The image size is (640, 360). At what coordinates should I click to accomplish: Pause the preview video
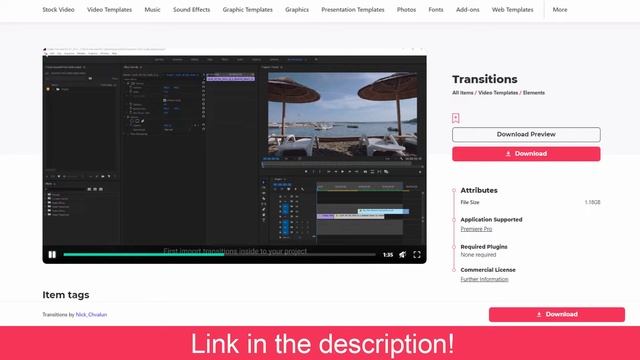pos(52,255)
